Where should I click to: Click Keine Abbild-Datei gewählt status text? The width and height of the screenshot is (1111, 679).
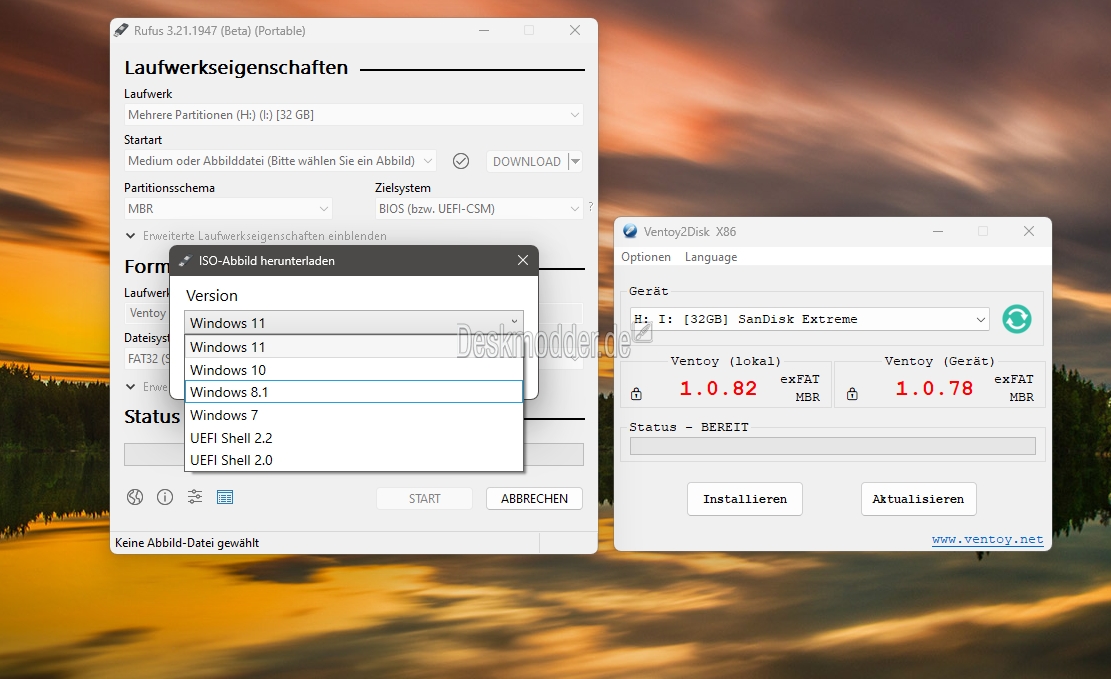click(187, 543)
